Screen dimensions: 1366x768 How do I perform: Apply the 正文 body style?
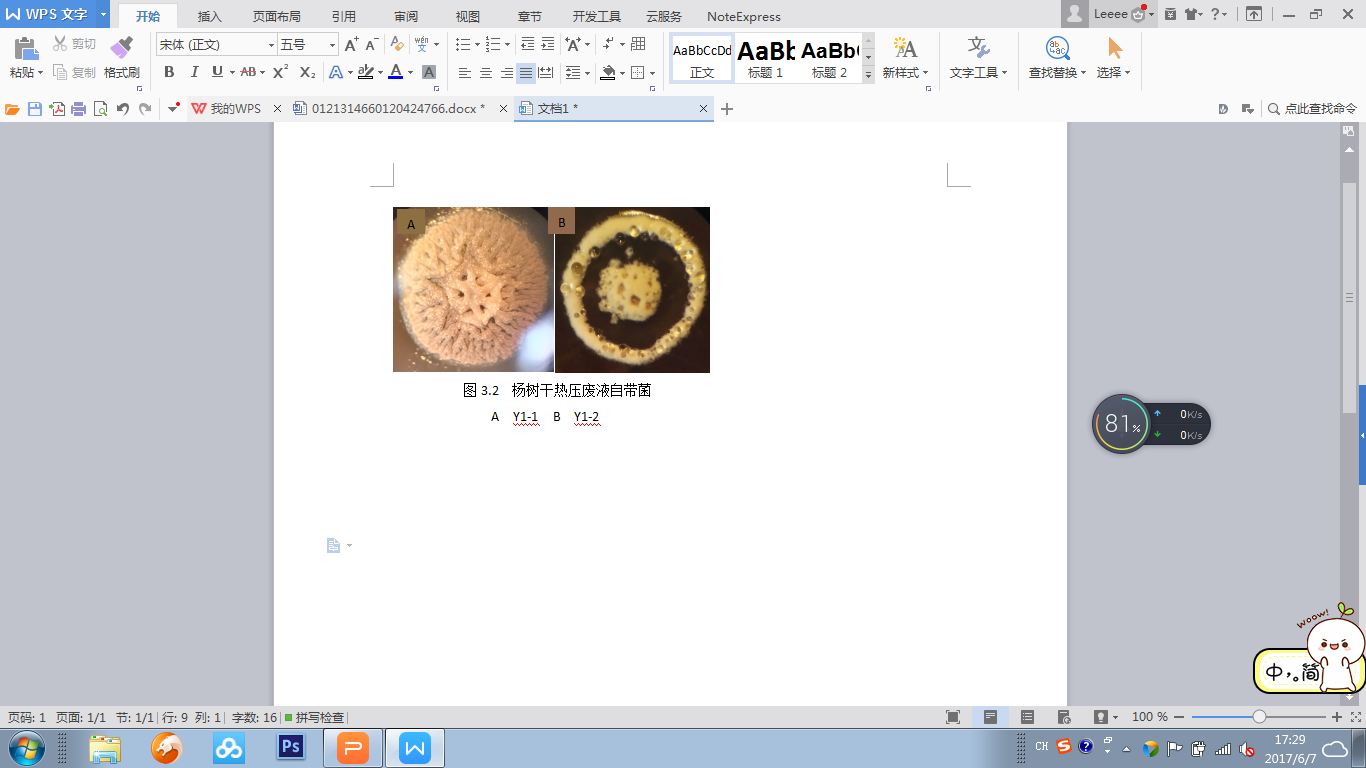pyautogui.click(x=702, y=58)
